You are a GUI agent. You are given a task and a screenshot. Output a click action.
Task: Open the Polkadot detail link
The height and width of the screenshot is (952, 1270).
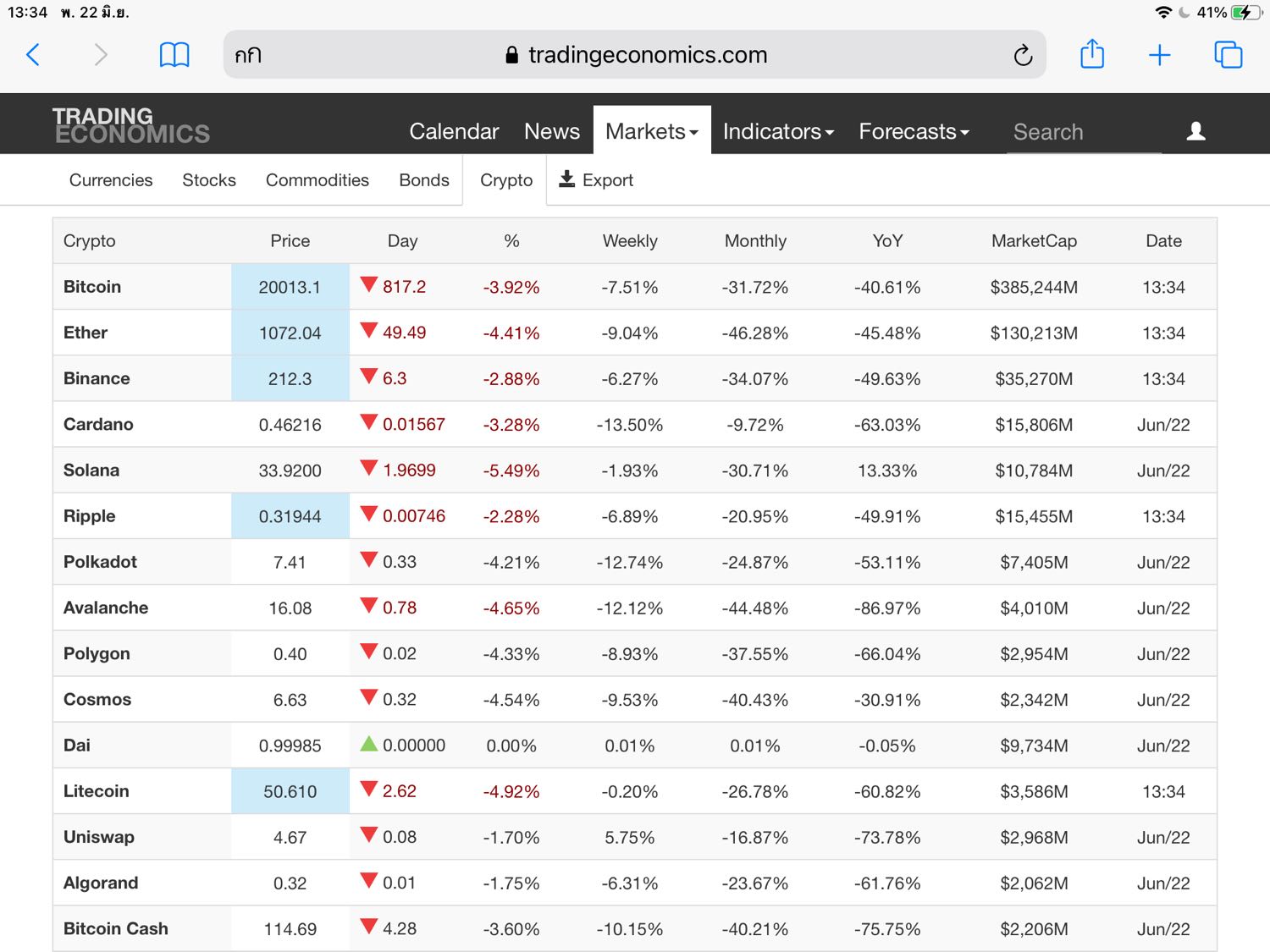coord(100,562)
